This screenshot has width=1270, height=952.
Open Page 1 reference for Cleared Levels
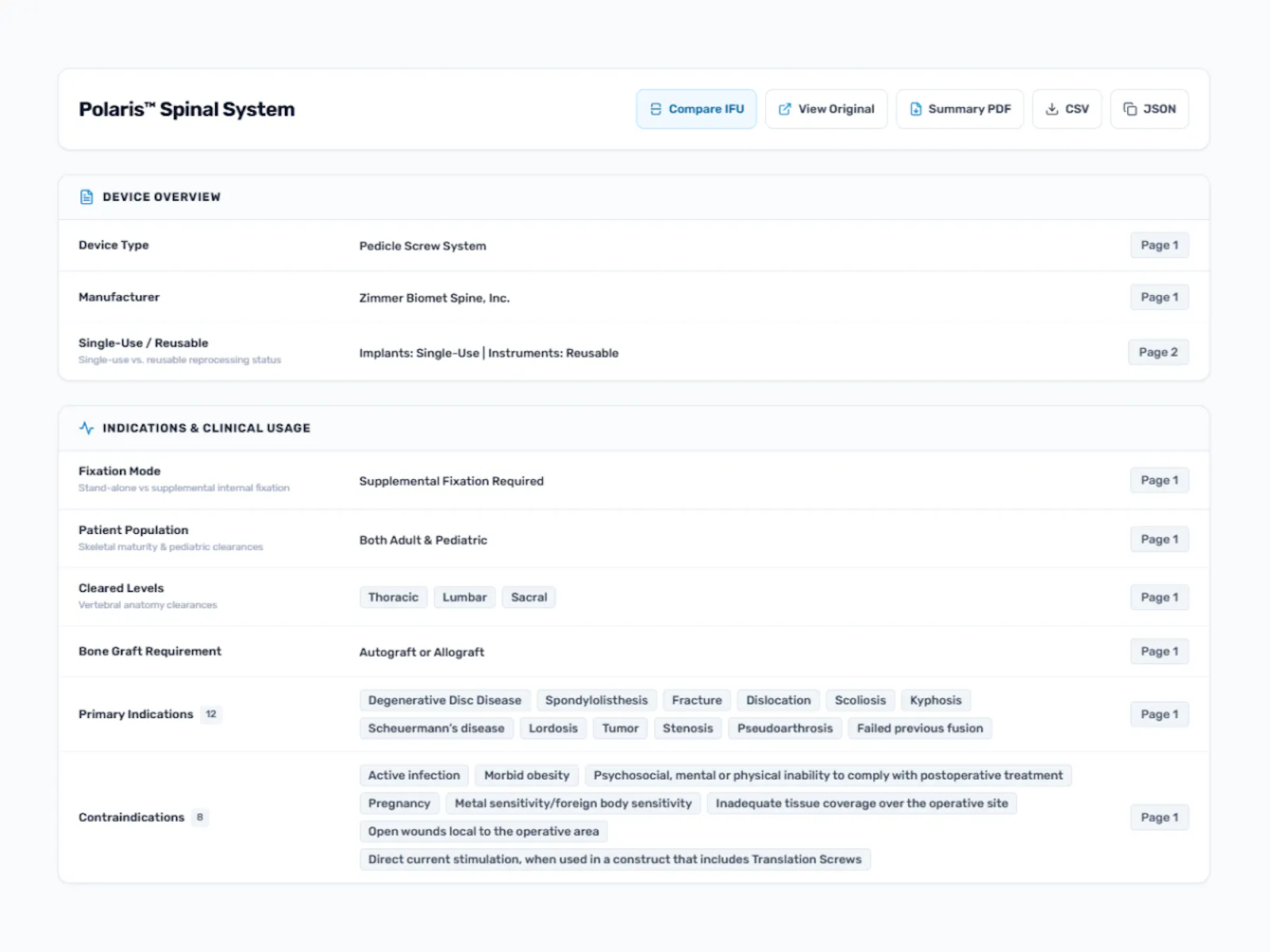click(x=1160, y=597)
